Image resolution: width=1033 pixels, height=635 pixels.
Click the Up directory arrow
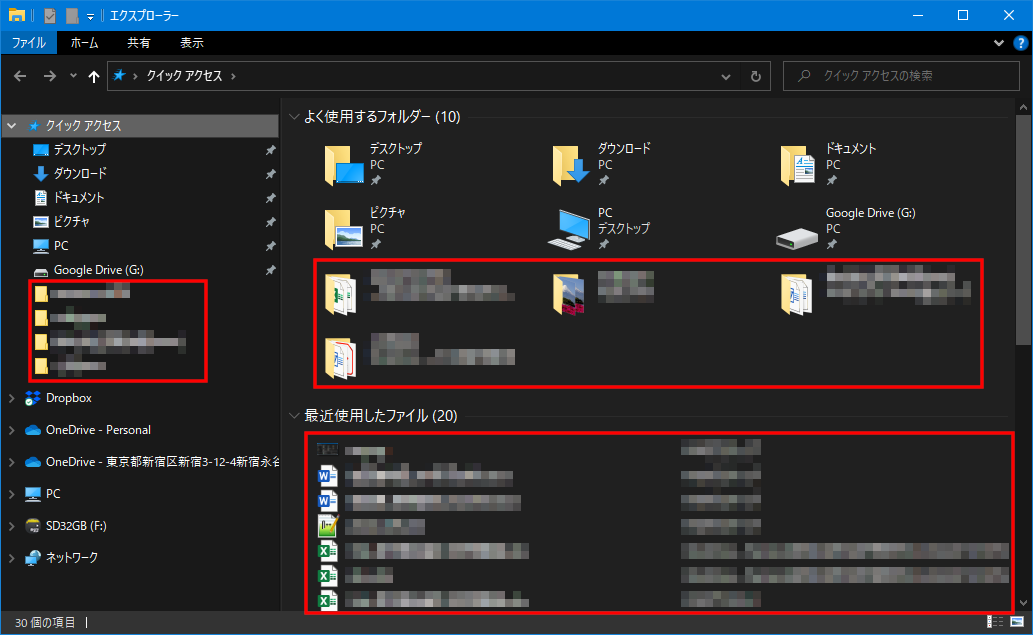[94, 76]
